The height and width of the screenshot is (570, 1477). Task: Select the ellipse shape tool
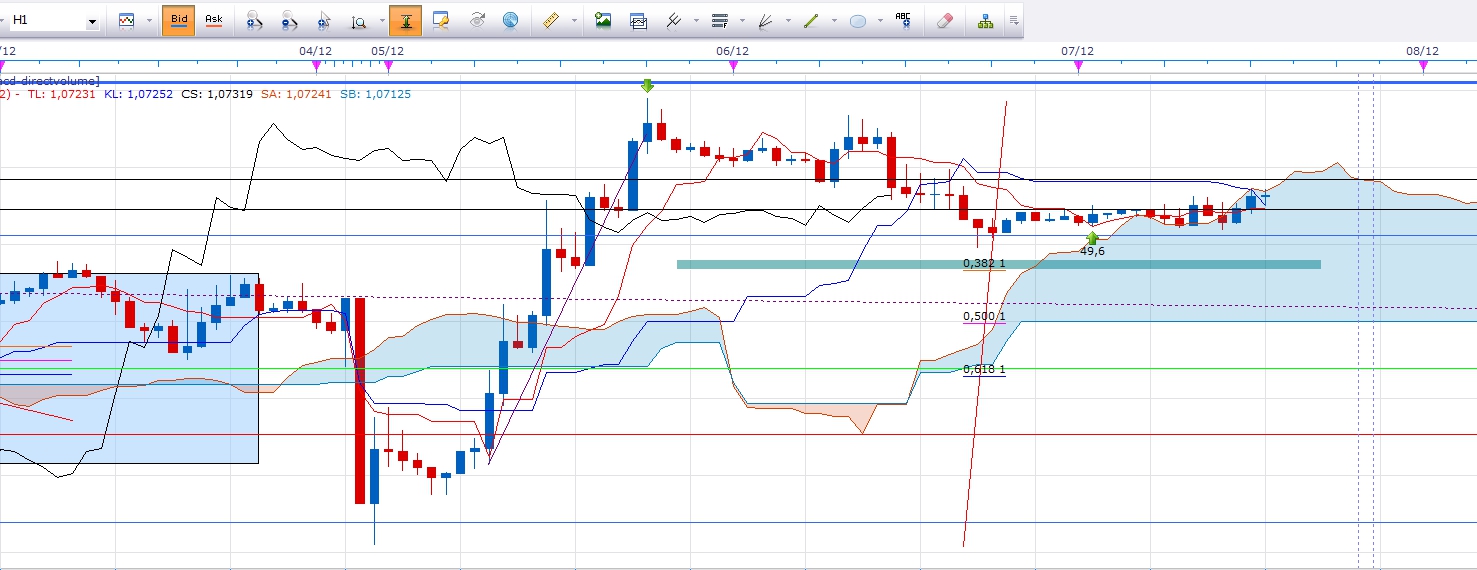(857, 21)
